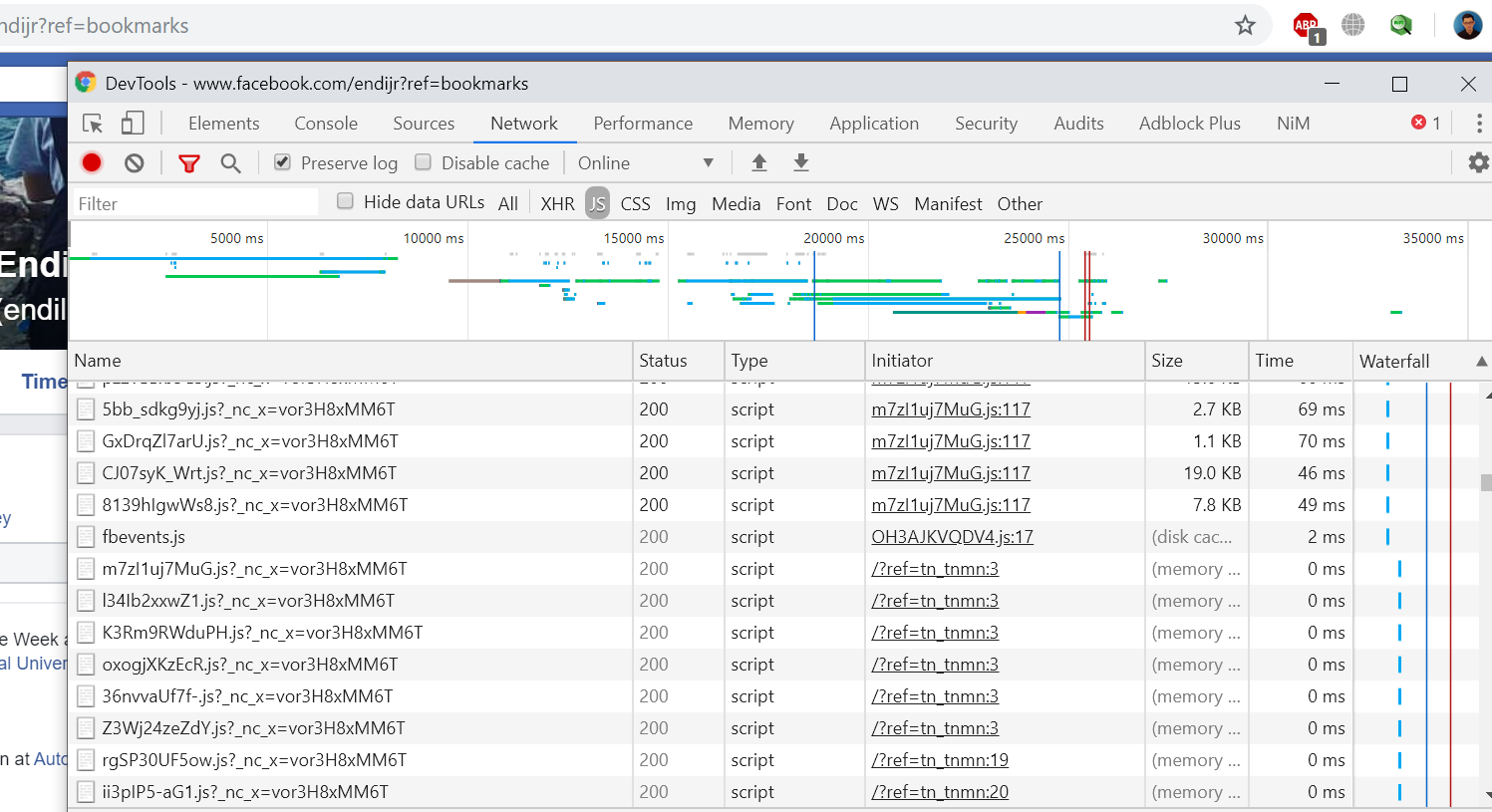Open the Security tab

(986, 123)
